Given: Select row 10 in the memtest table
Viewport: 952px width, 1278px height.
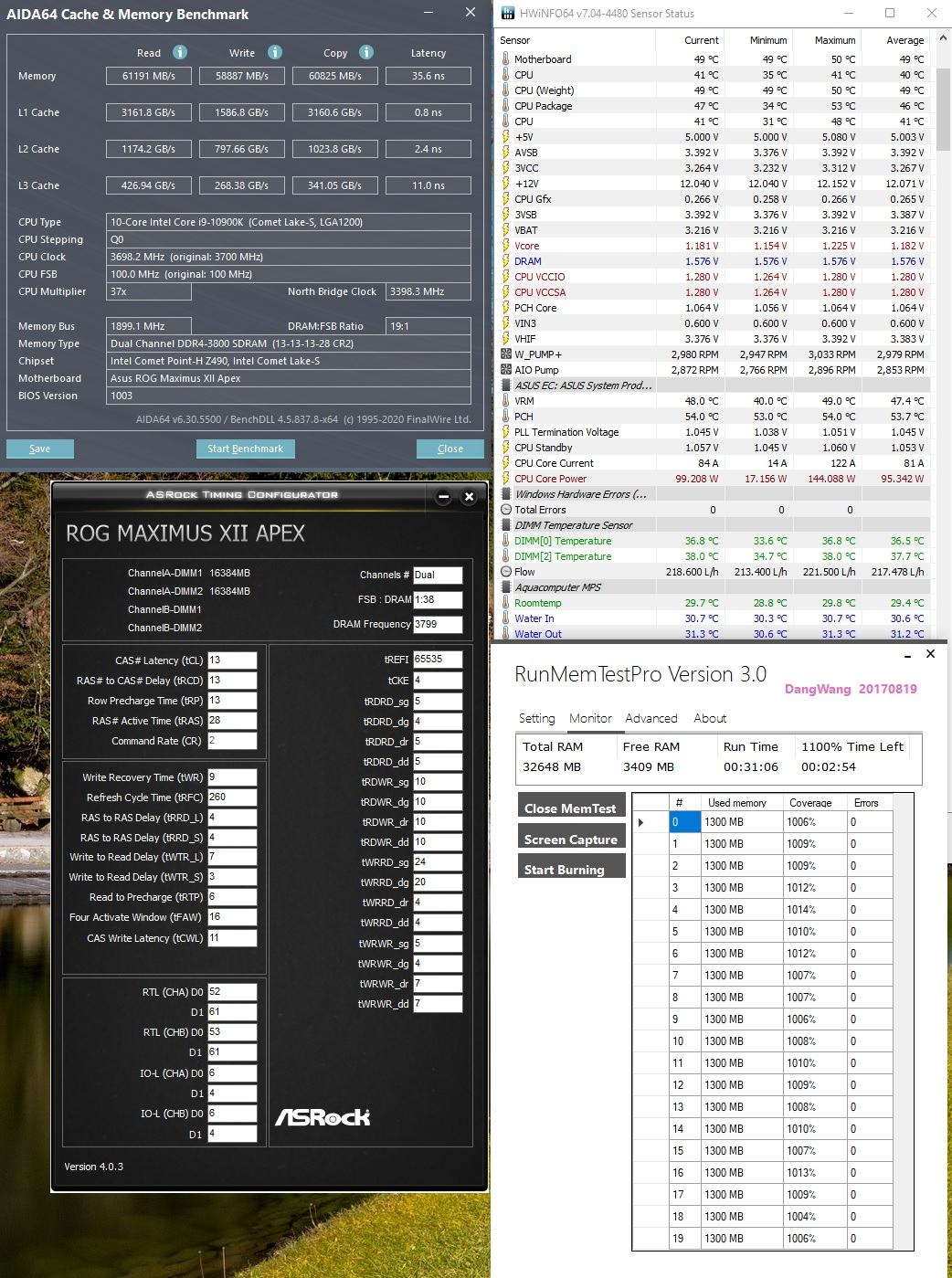Looking at the screenshot, I should pos(762,1041).
